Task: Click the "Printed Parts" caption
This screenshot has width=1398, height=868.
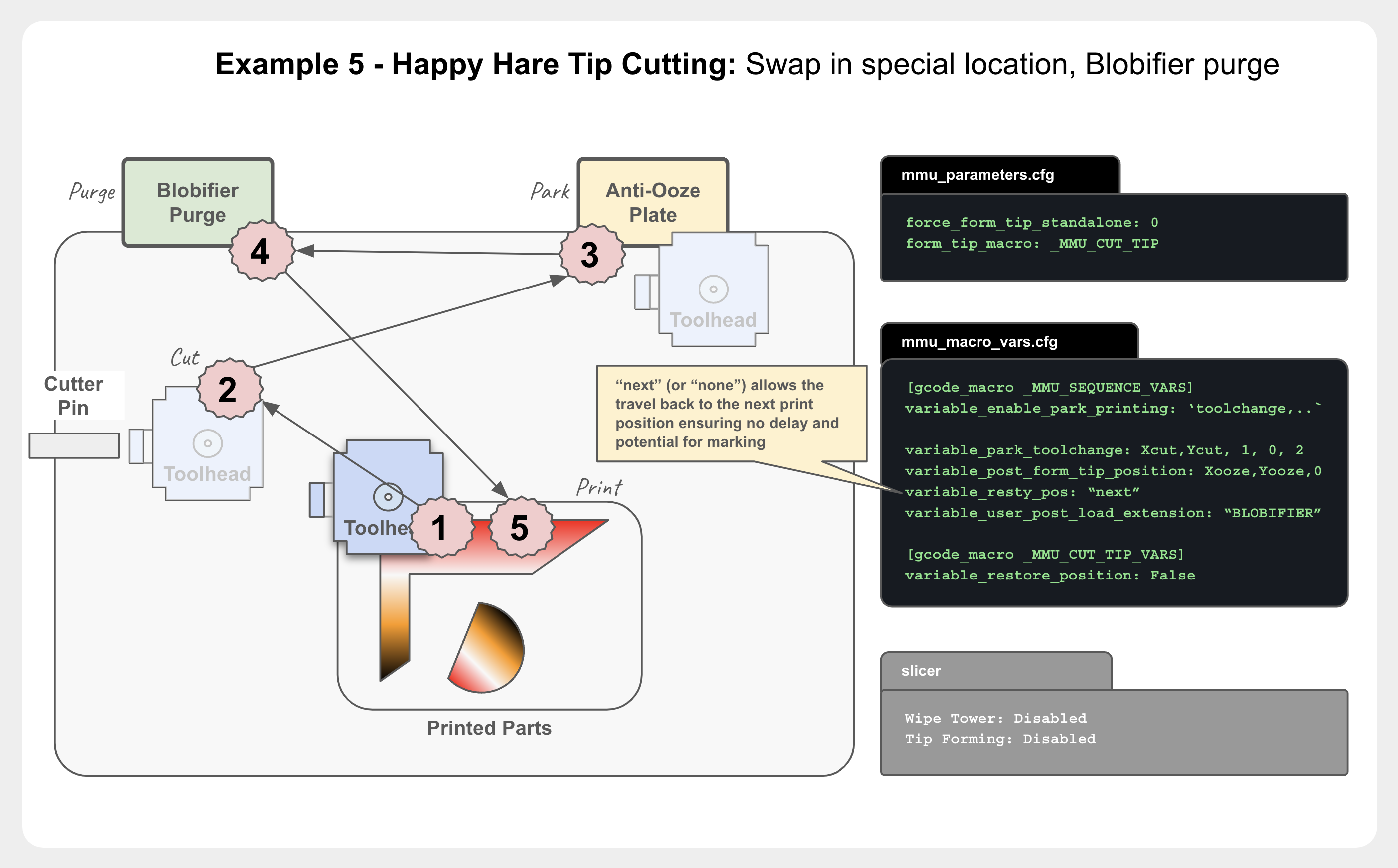Action: click(x=489, y=728)
